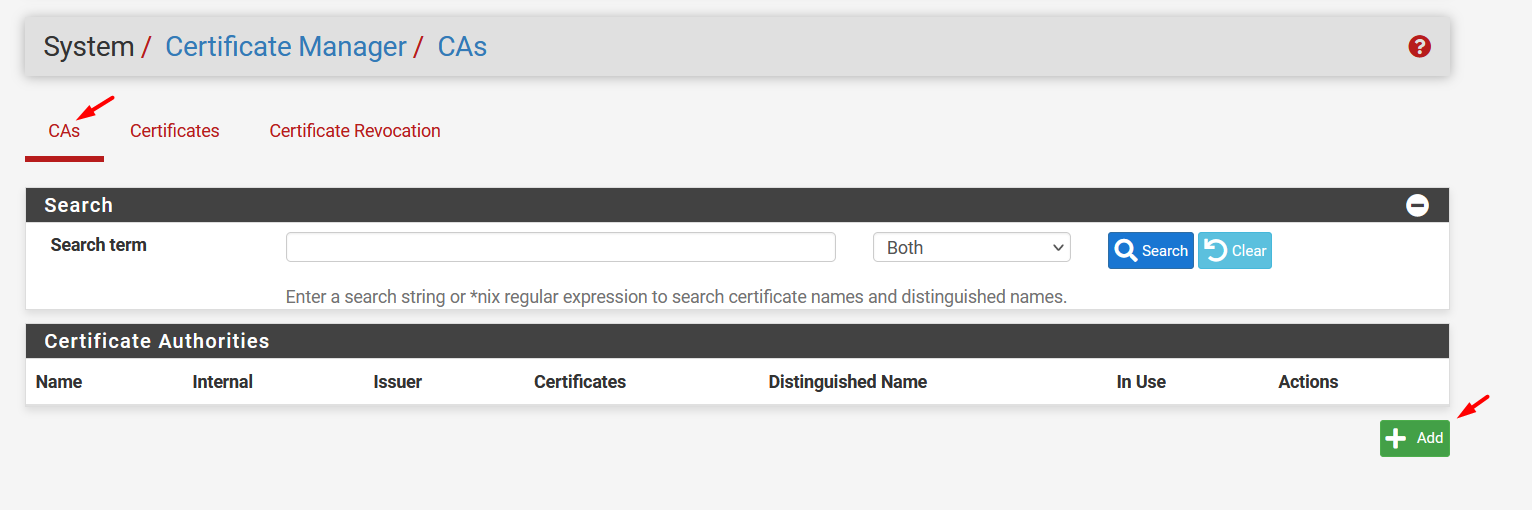Click the In Use column header
This screenshot has width=1532, height=510.
click(1141, 382)
